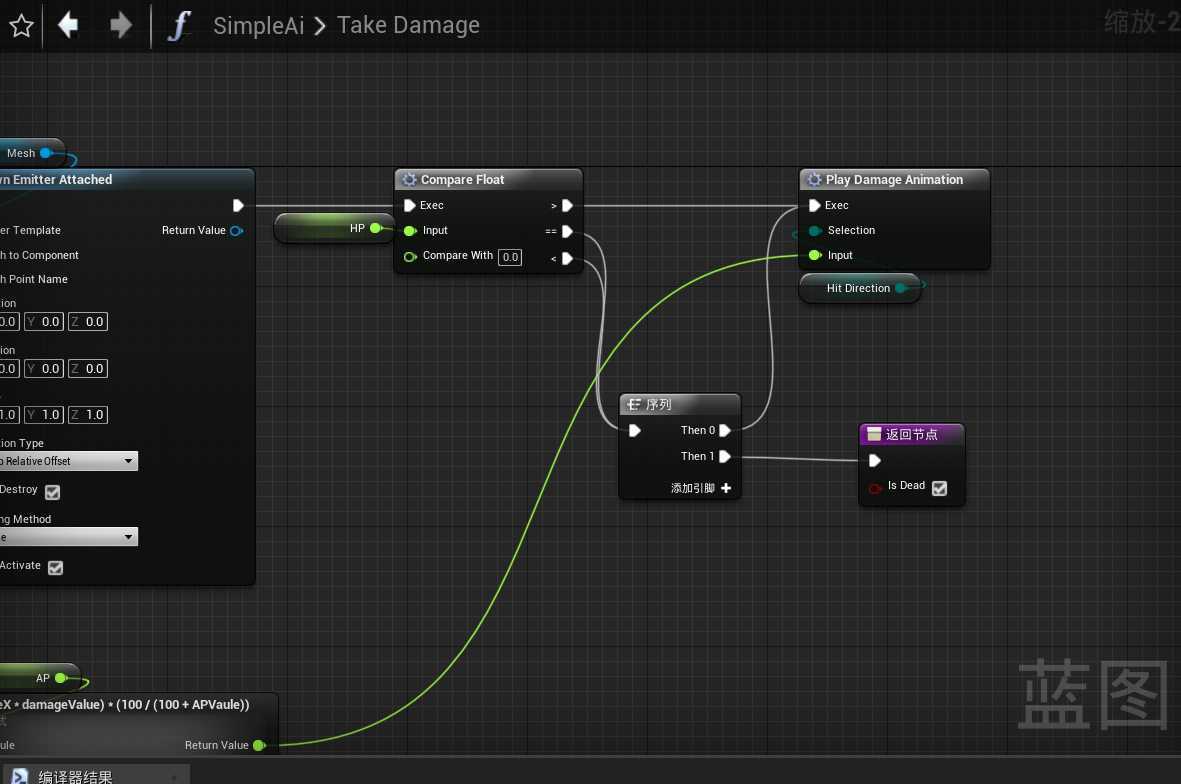The image size is (1181, 784).
Task: Click Compare With input pin
Action: tap(410, 256)
